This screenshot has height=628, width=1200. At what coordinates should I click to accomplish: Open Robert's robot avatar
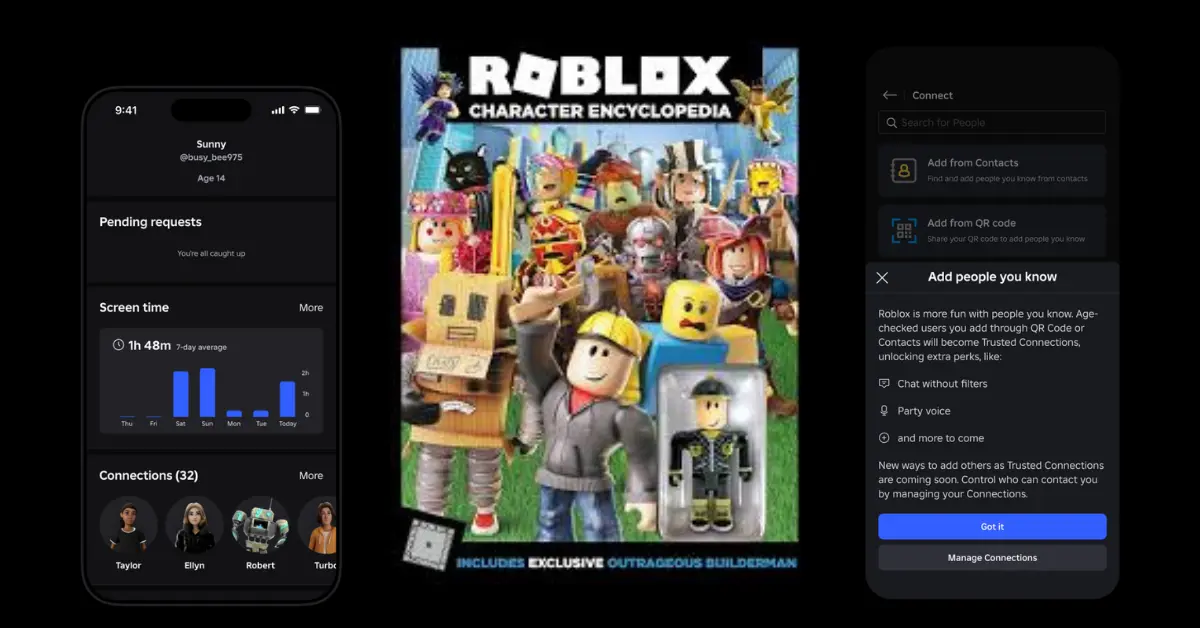pyautogui.click(x=260, y=525)
